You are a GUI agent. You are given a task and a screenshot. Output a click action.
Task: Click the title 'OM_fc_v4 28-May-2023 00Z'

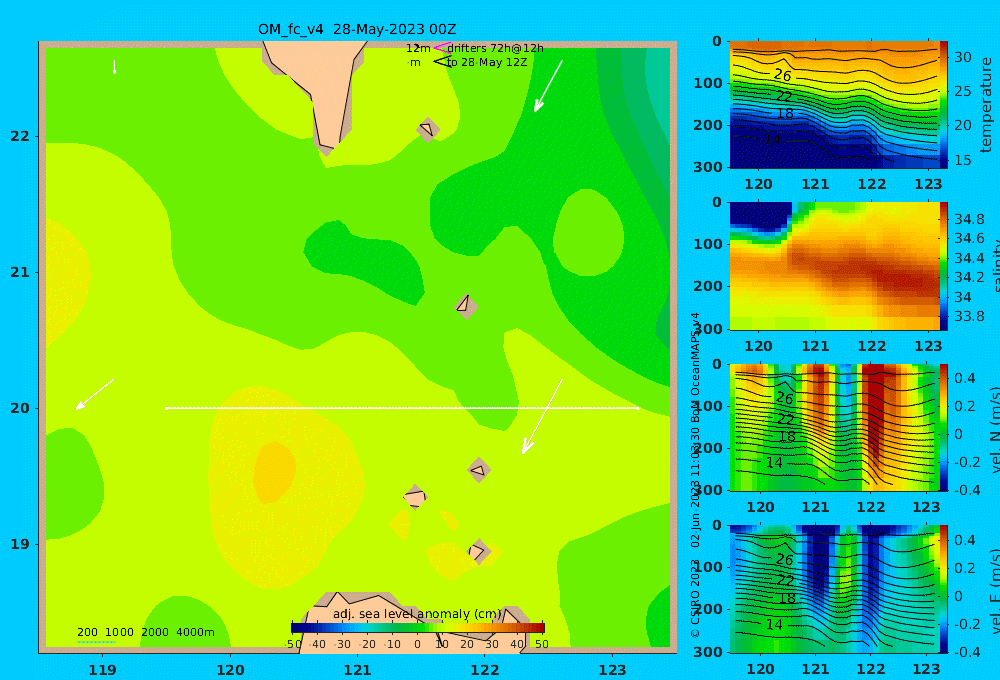[x=357, y=29]
